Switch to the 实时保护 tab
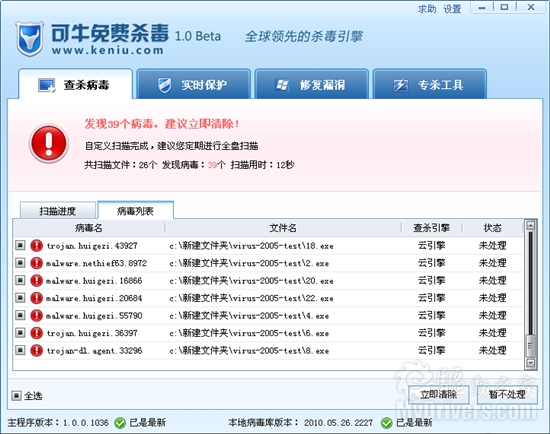 click(x=193, y=84)
